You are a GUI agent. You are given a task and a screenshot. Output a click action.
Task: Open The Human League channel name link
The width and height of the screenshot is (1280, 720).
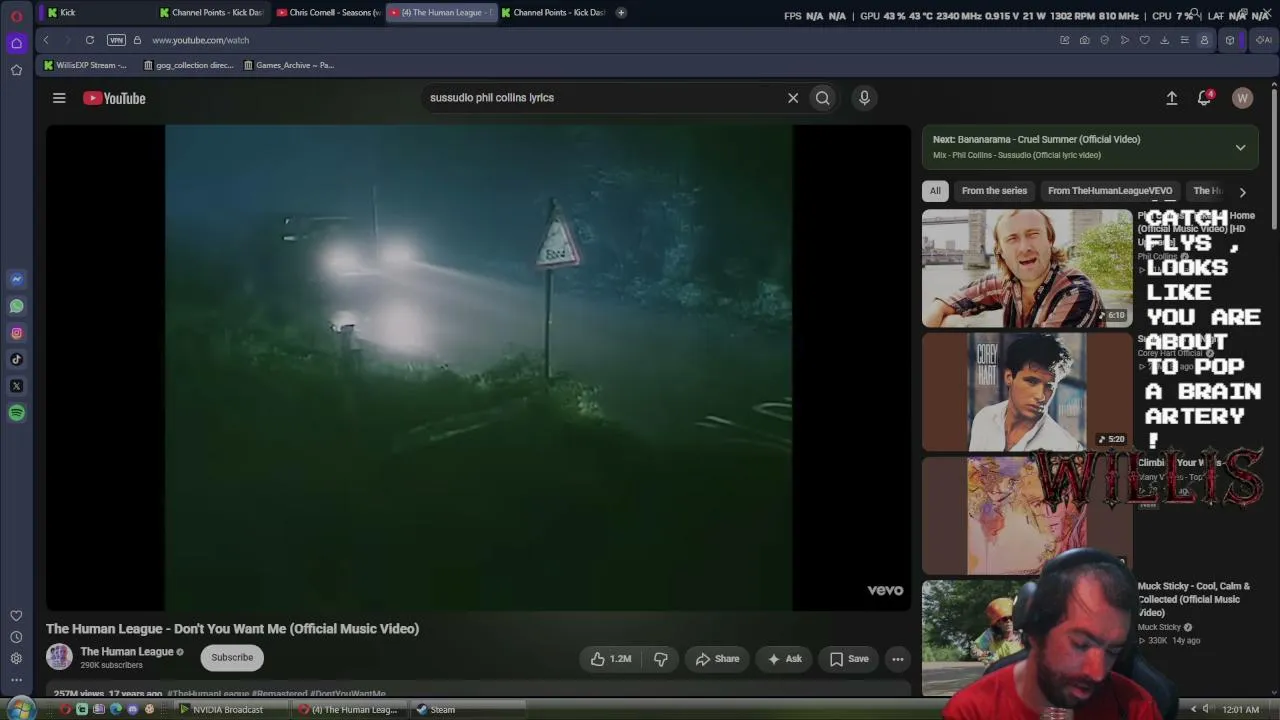click(x=127, y=652)
